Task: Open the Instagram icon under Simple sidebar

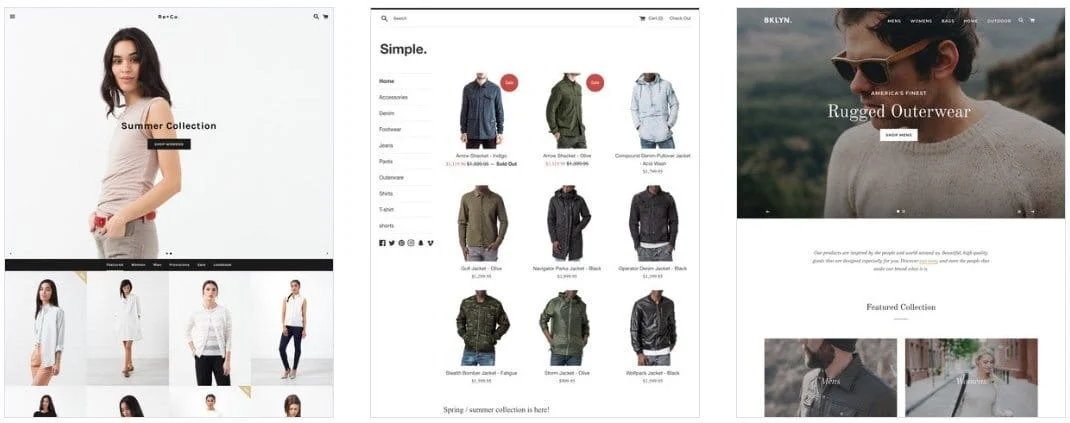Action: tap(411, 243)
